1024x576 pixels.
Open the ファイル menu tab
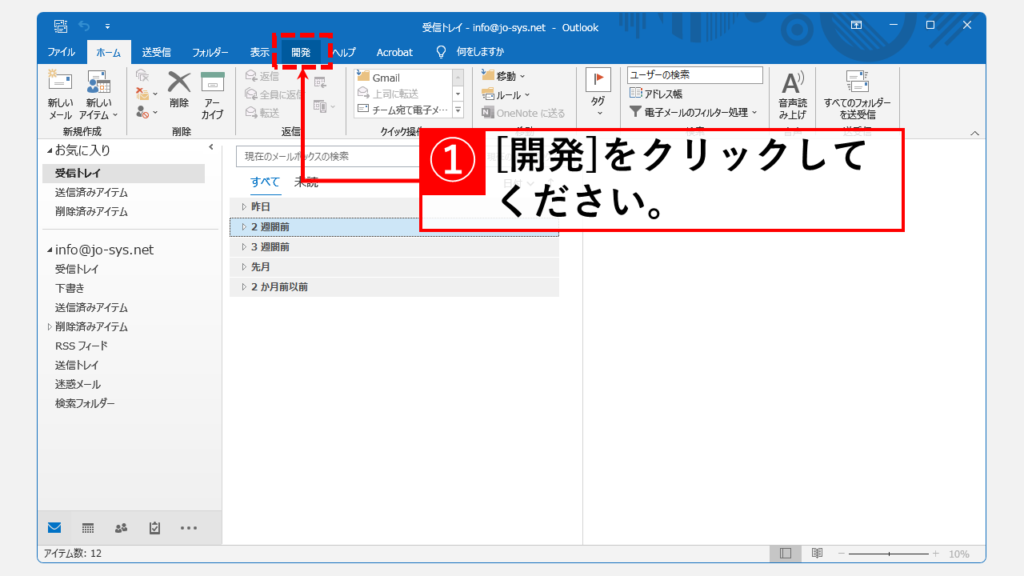tap(62, 52)
